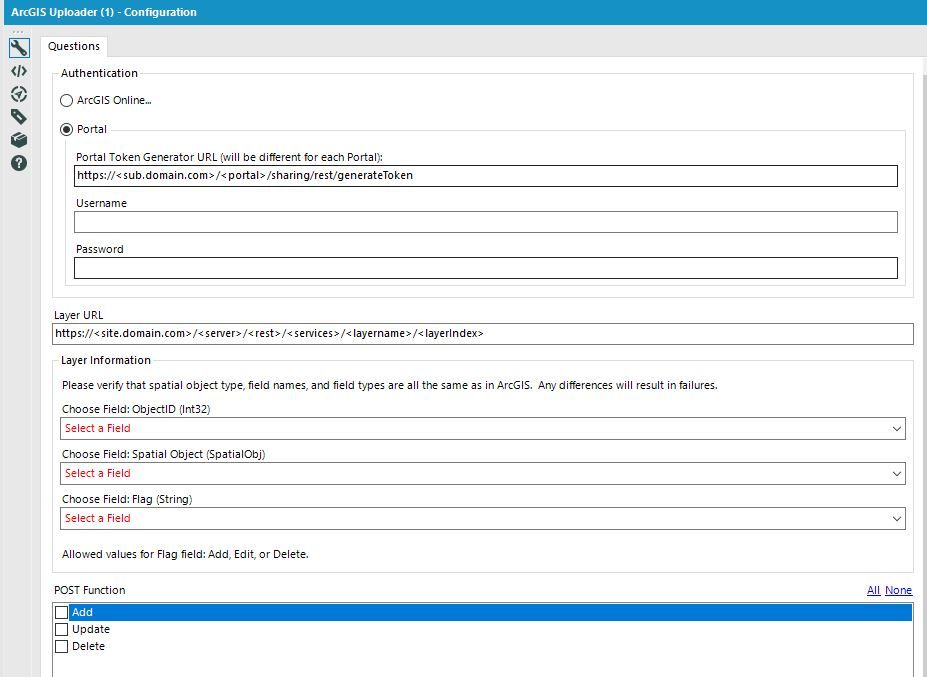
Task: Click the 'Authentication' group label
Action: 99,73
